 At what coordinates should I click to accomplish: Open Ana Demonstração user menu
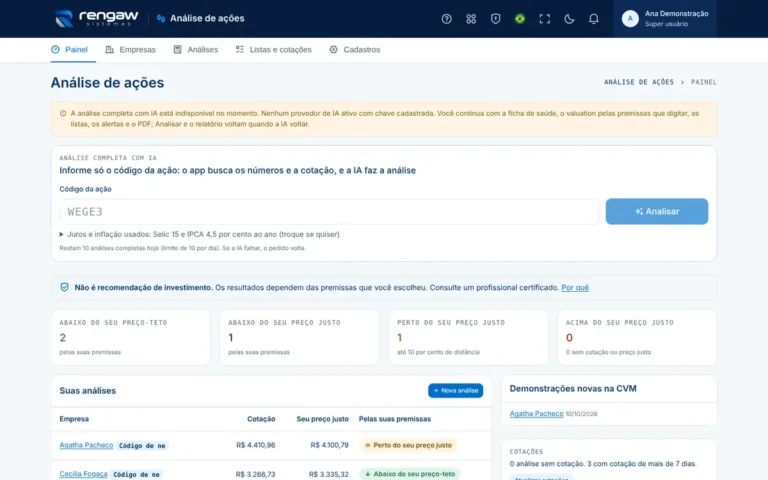point(665,19)
